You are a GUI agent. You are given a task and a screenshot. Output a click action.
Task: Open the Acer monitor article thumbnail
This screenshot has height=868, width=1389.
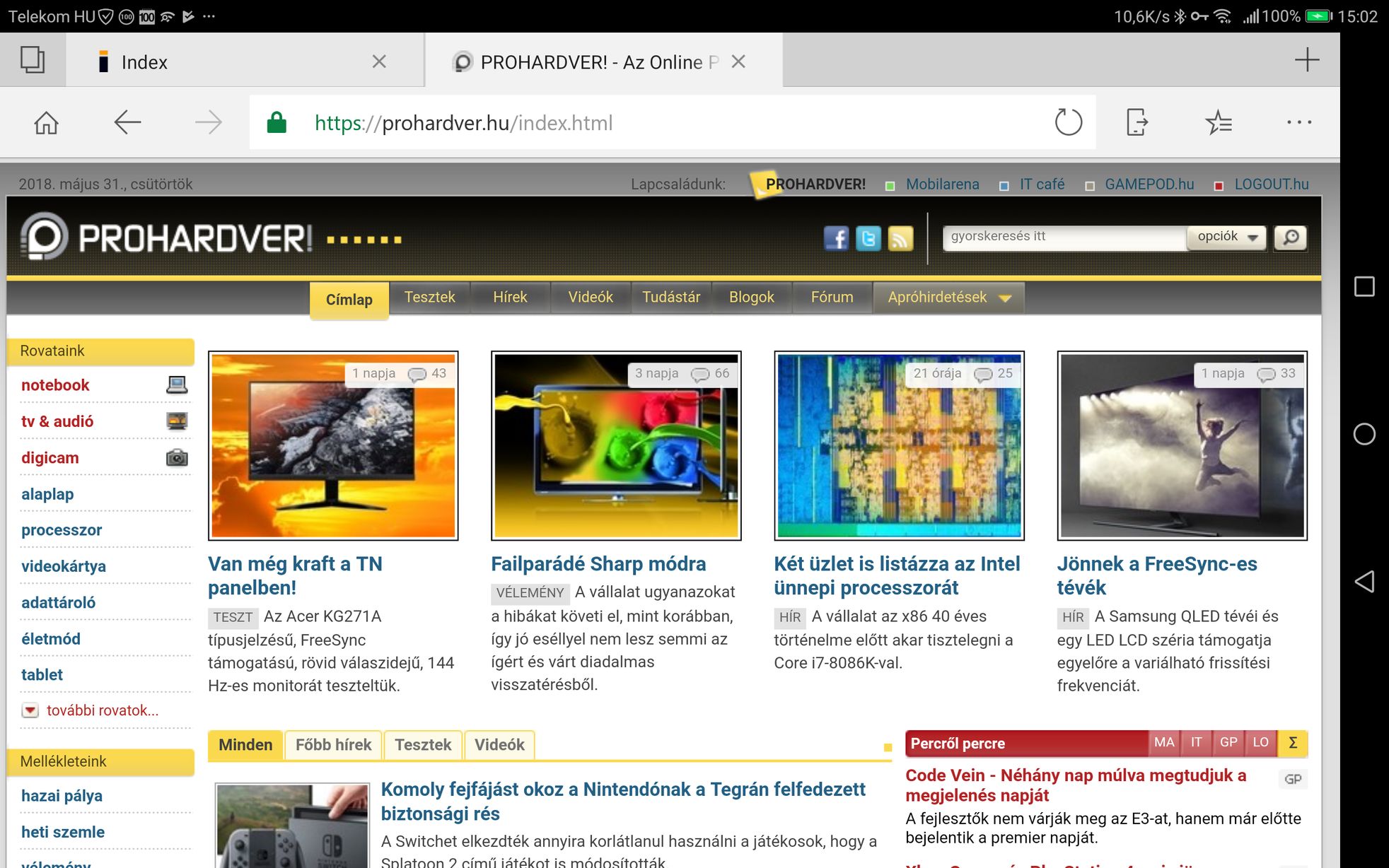click(333, 445)
